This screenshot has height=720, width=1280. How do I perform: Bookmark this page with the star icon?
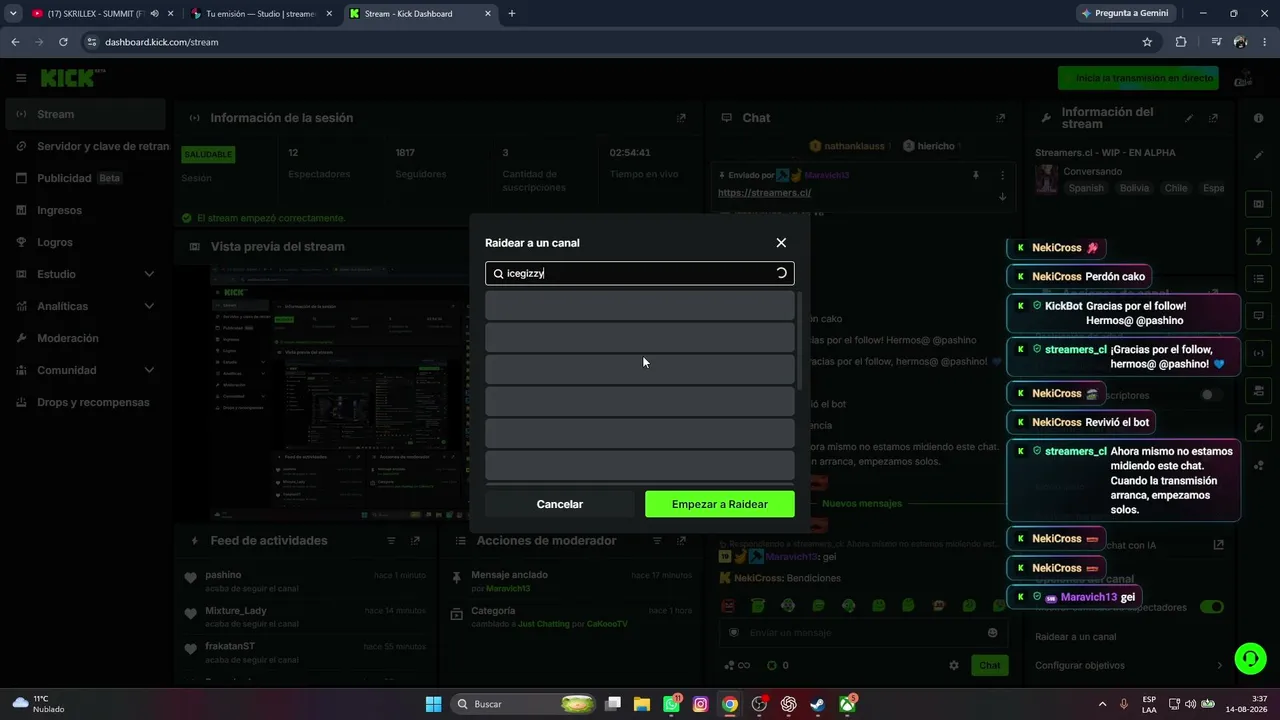(x=1147, y=42)
